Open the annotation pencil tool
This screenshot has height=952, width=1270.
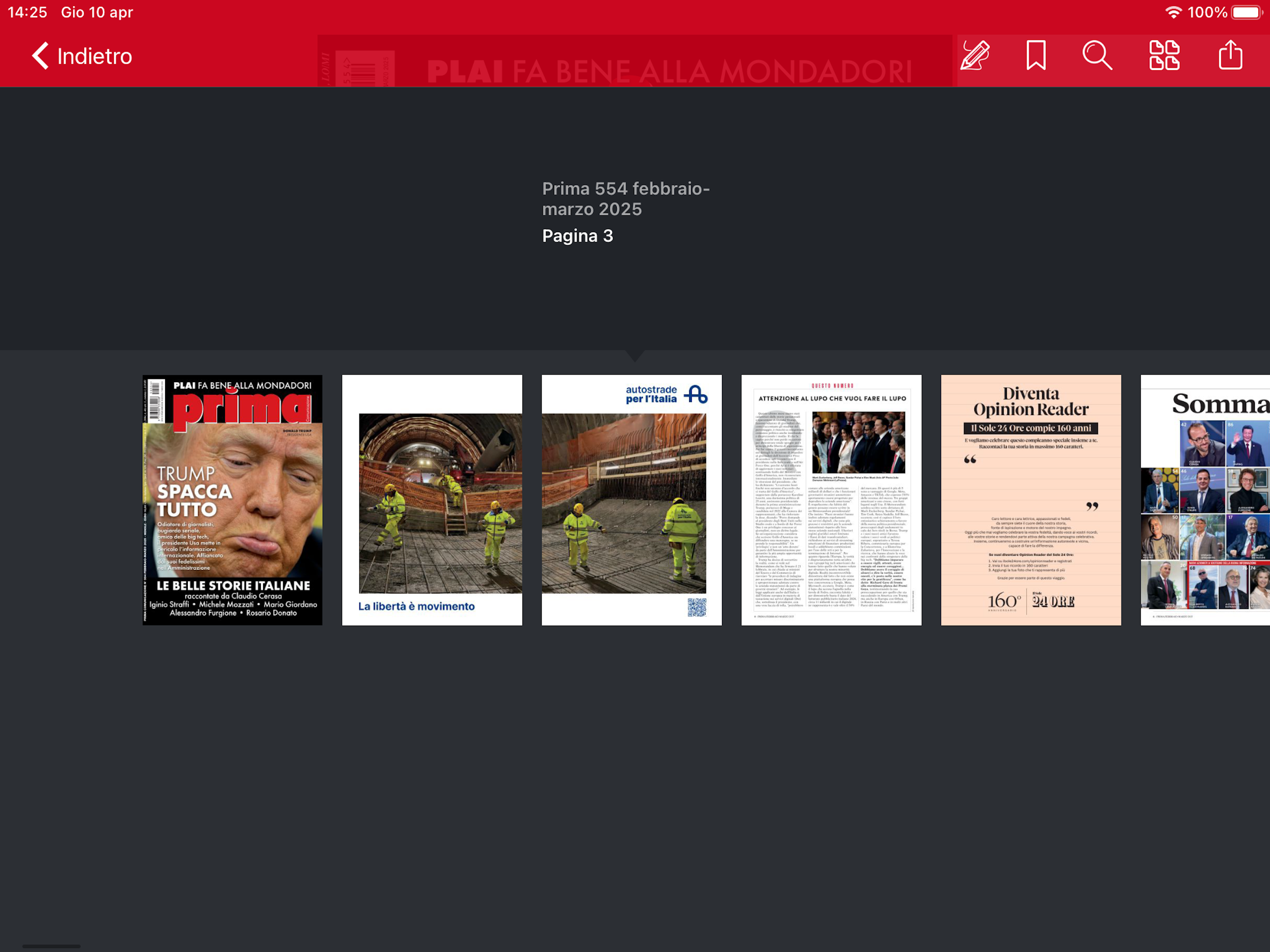point(975,56)
